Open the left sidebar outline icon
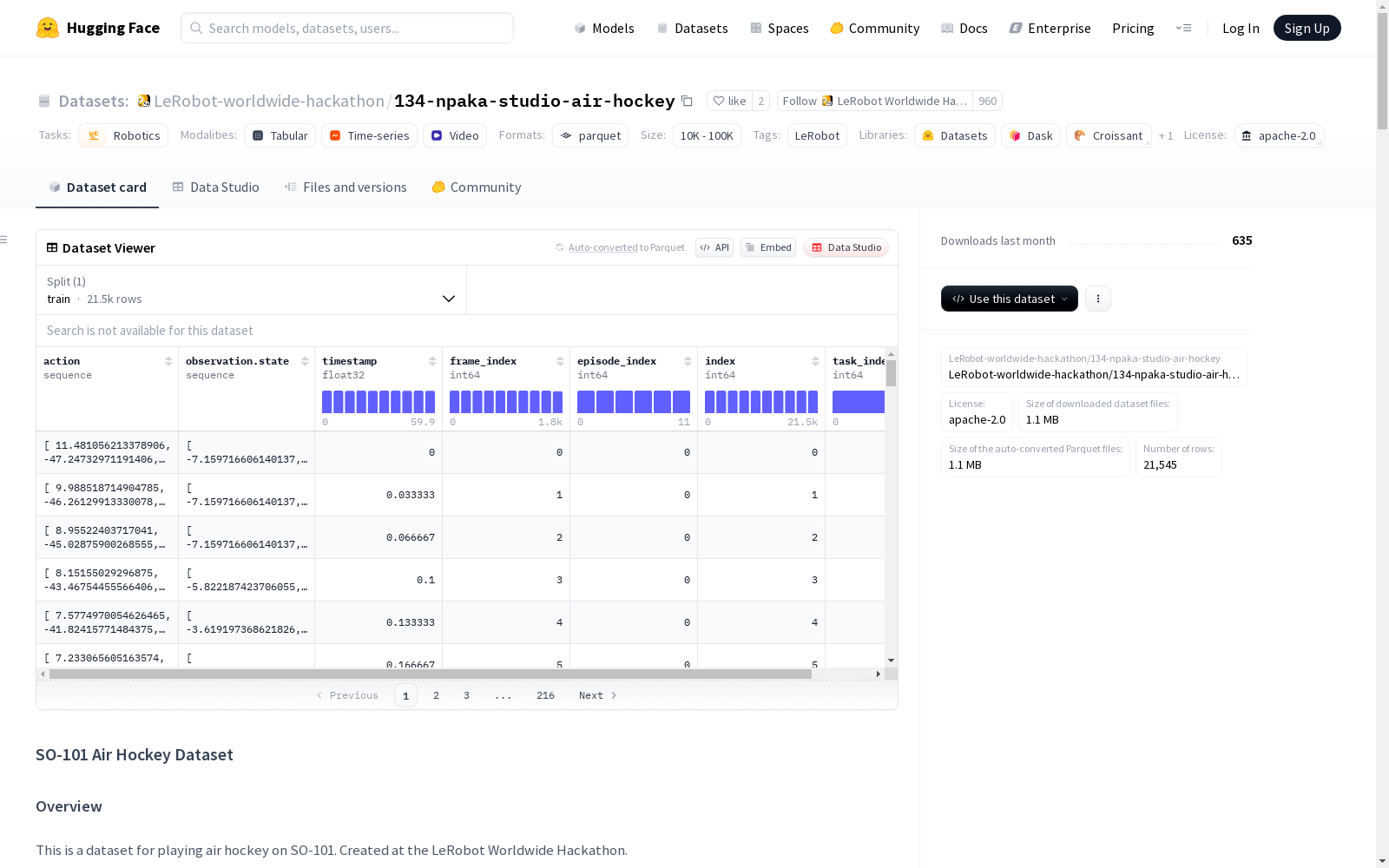 click(x=4, y=240)
